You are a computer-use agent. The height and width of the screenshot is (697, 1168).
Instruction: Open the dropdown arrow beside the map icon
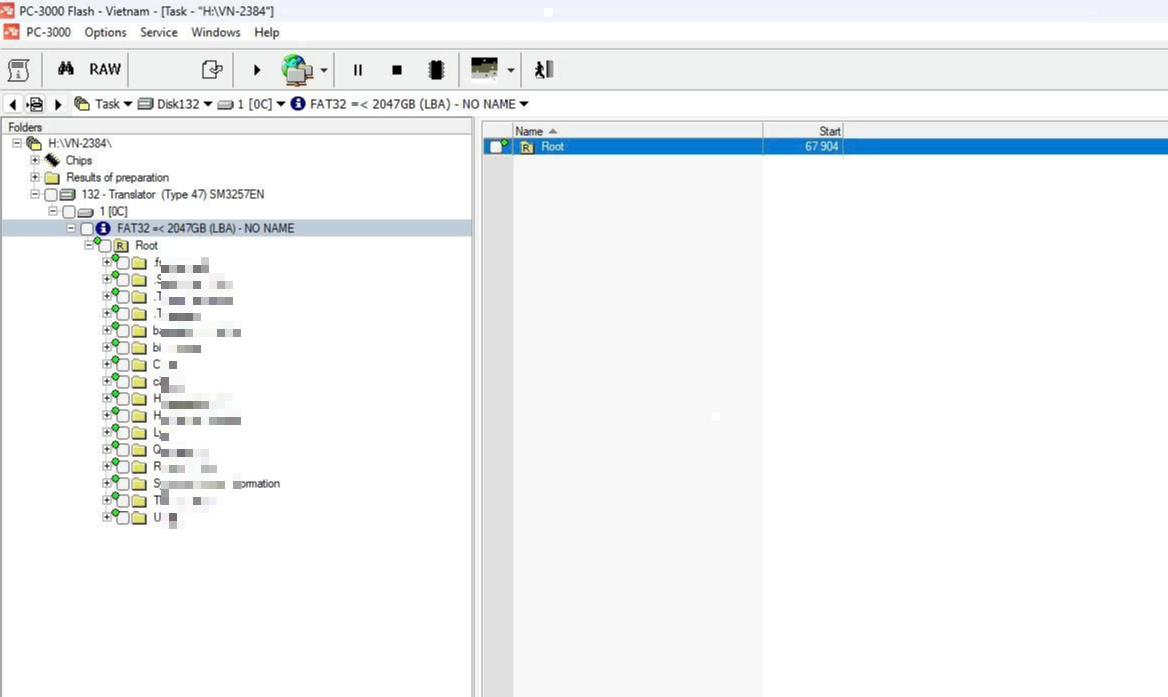511,71
